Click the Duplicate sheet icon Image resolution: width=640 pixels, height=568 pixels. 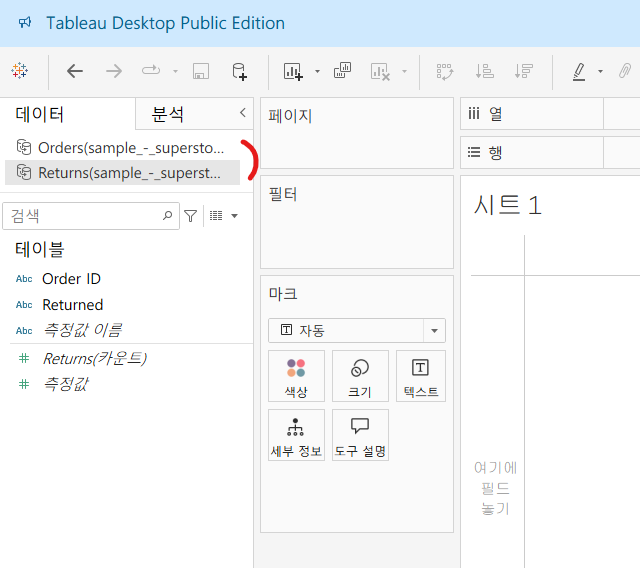pos(342,70)
